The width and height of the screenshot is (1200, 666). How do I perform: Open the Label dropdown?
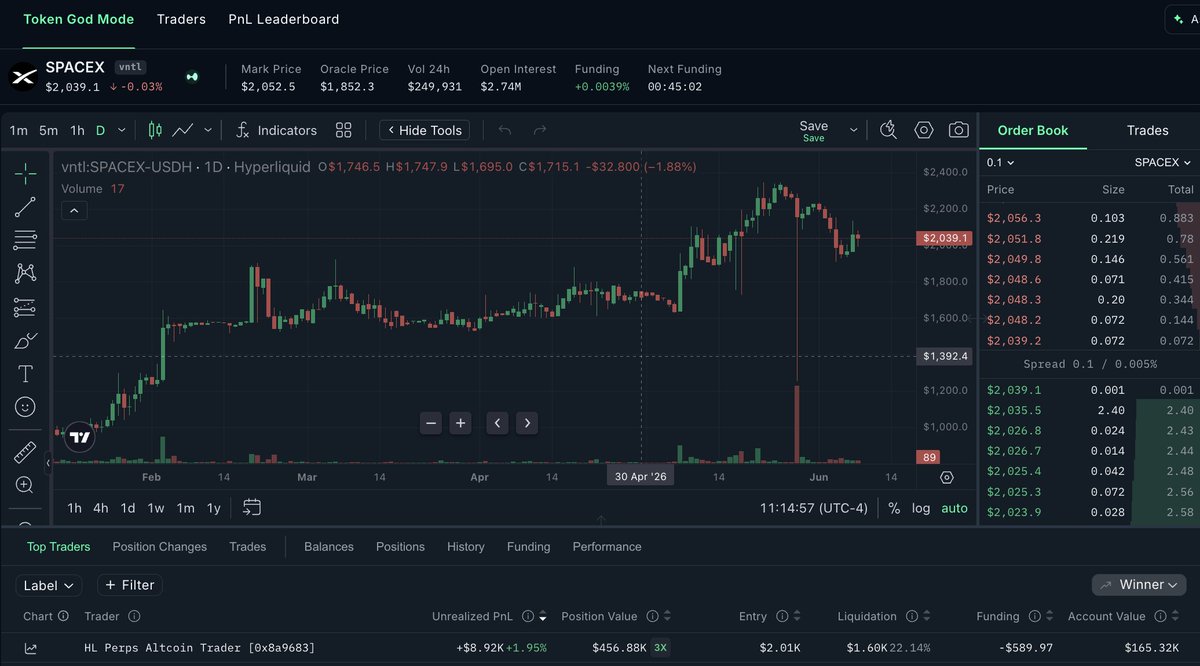[49, 585]
